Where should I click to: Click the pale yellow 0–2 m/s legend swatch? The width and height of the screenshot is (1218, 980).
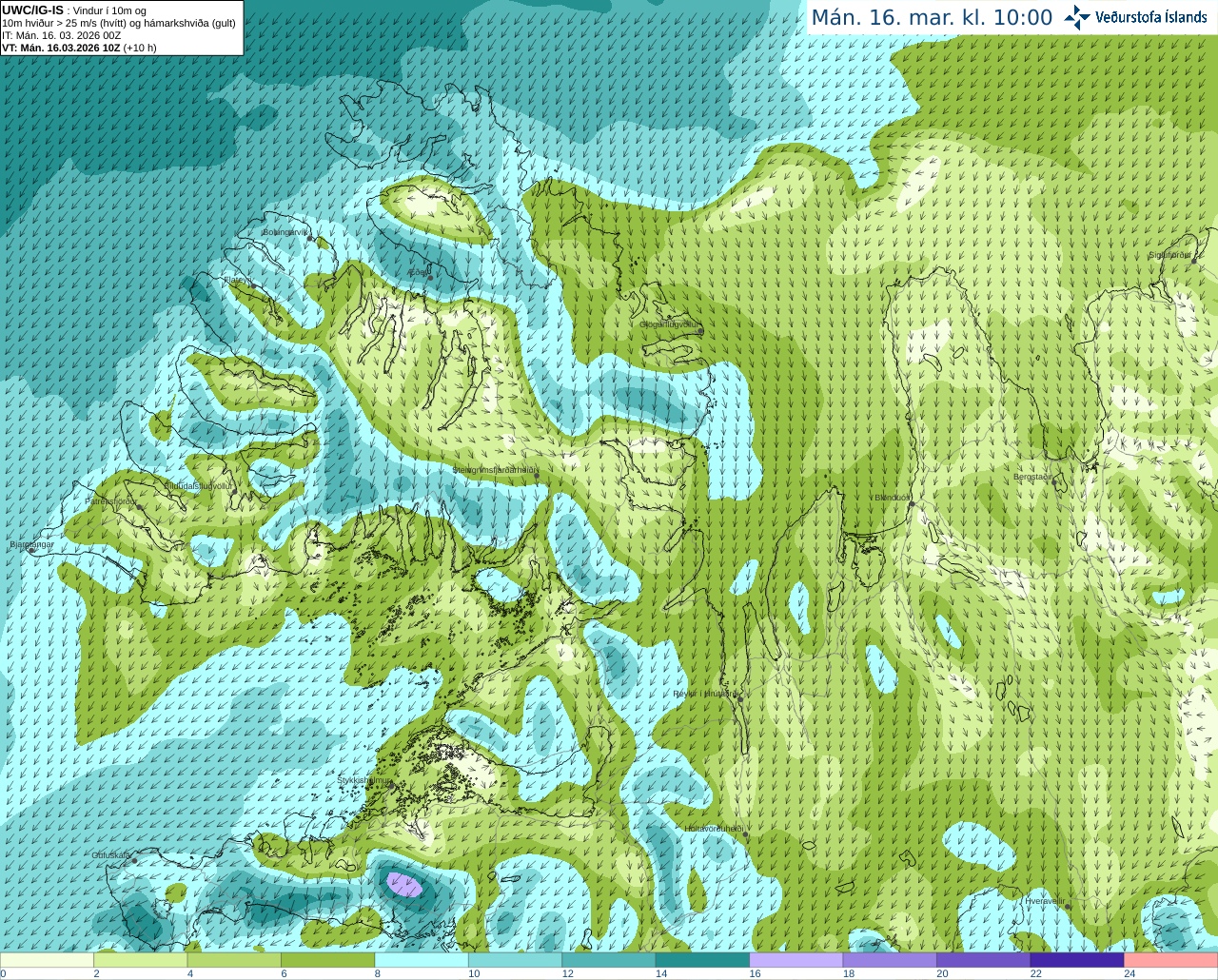tap(47, 960)
